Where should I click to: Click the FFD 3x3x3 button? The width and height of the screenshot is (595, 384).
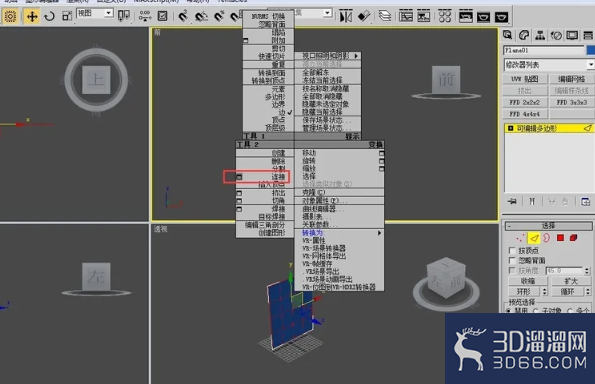(x=572, y=102)
